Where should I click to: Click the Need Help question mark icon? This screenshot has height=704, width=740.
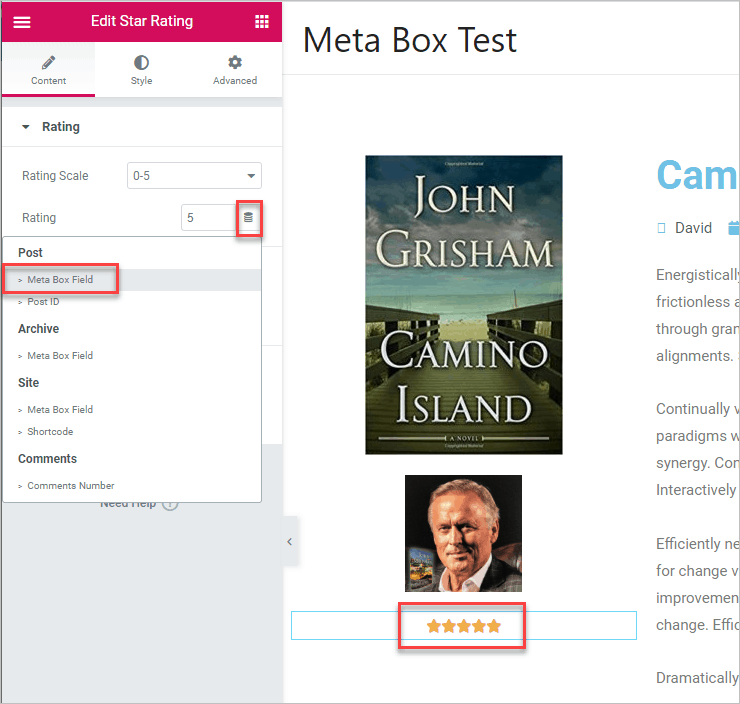pos(170,503)
